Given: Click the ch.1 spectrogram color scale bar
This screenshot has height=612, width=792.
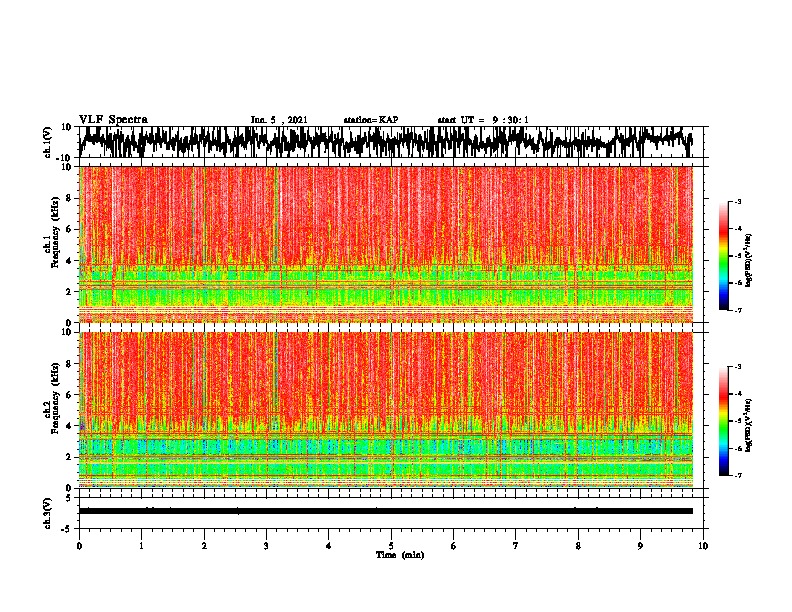Looking at the screenshot, I should click(x=724, y=256).
